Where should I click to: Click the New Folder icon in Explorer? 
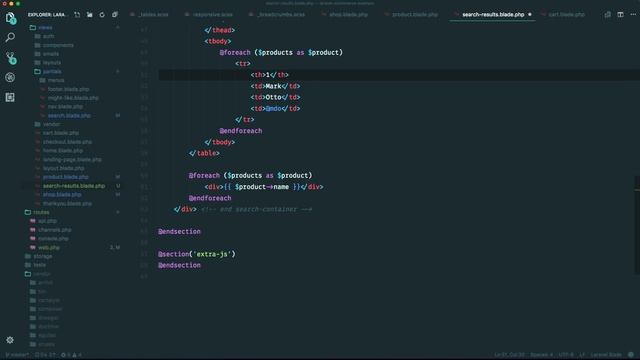coord(89,15)
